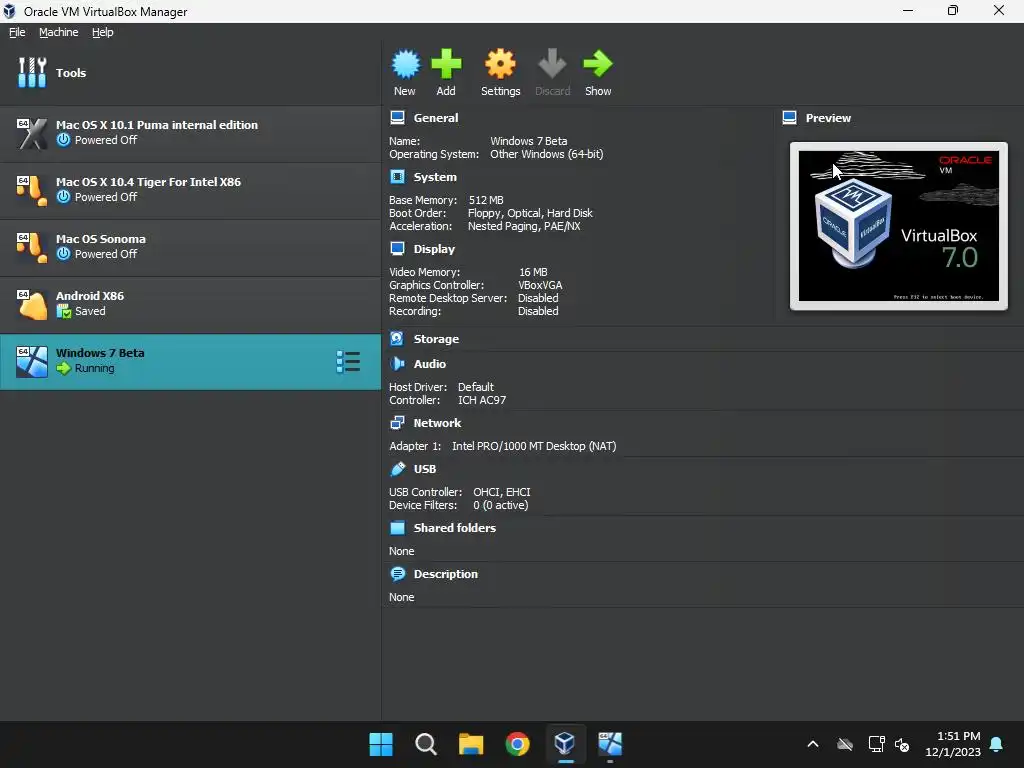1024x768 pixels.
Task: Click the Preview section monitor icon
Action: [790, 118]
